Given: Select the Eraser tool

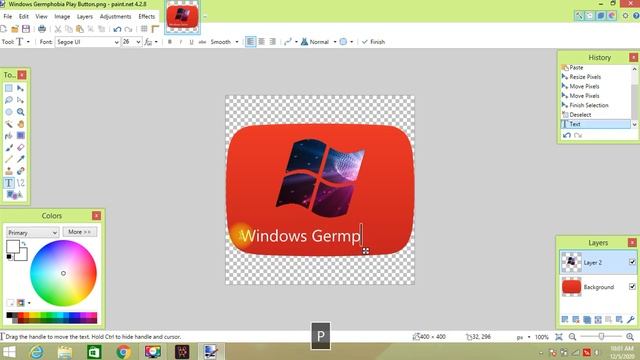Looking at the screenshot, I should point(20,147).
